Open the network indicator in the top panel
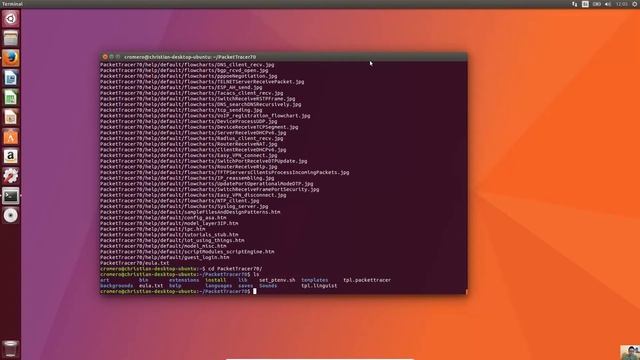Viewport: 640px width, 360px height. pyautogui.click(x=574, y=4)
